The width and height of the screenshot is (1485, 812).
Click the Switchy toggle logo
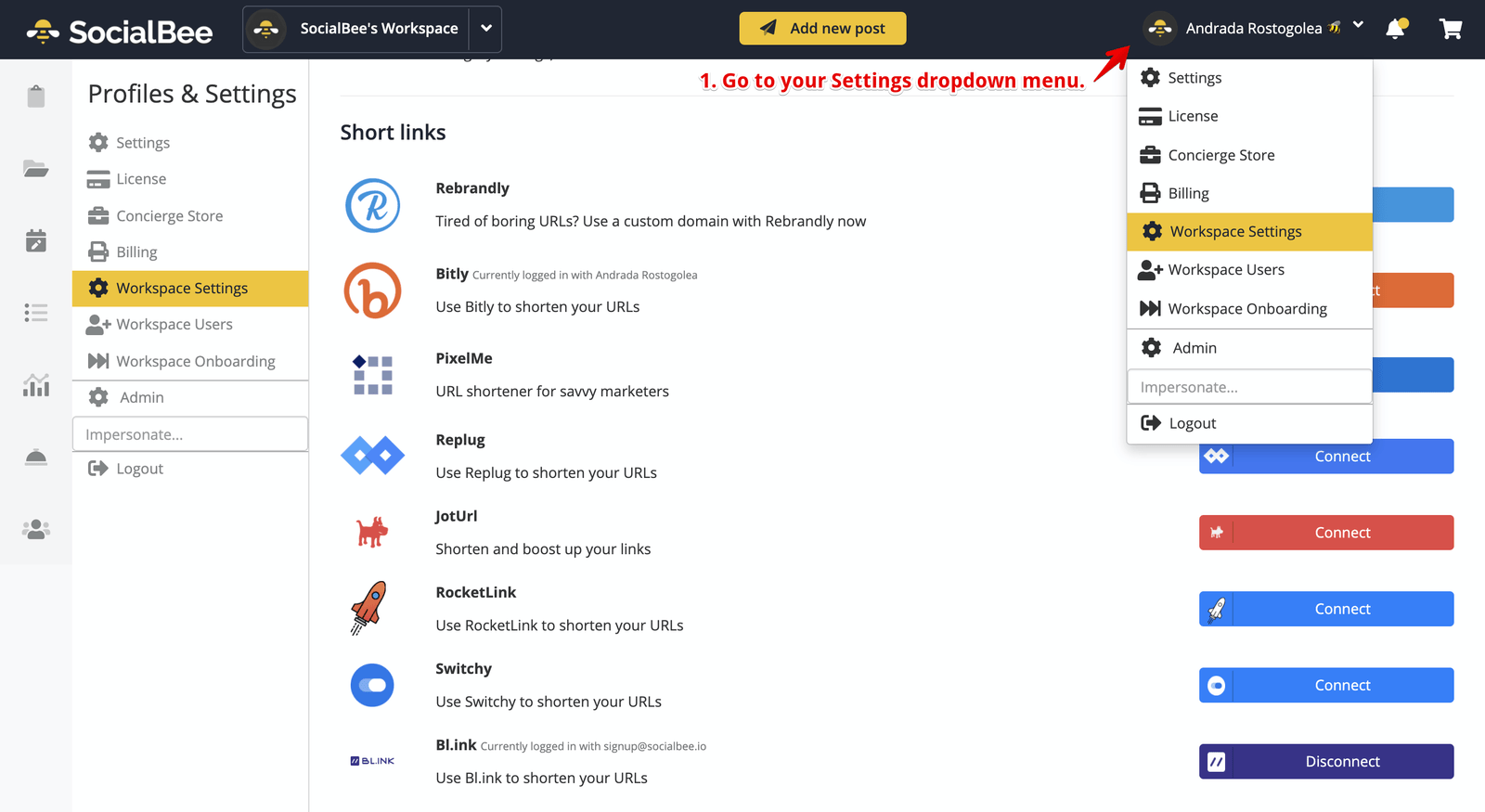[x=372, y=685]
